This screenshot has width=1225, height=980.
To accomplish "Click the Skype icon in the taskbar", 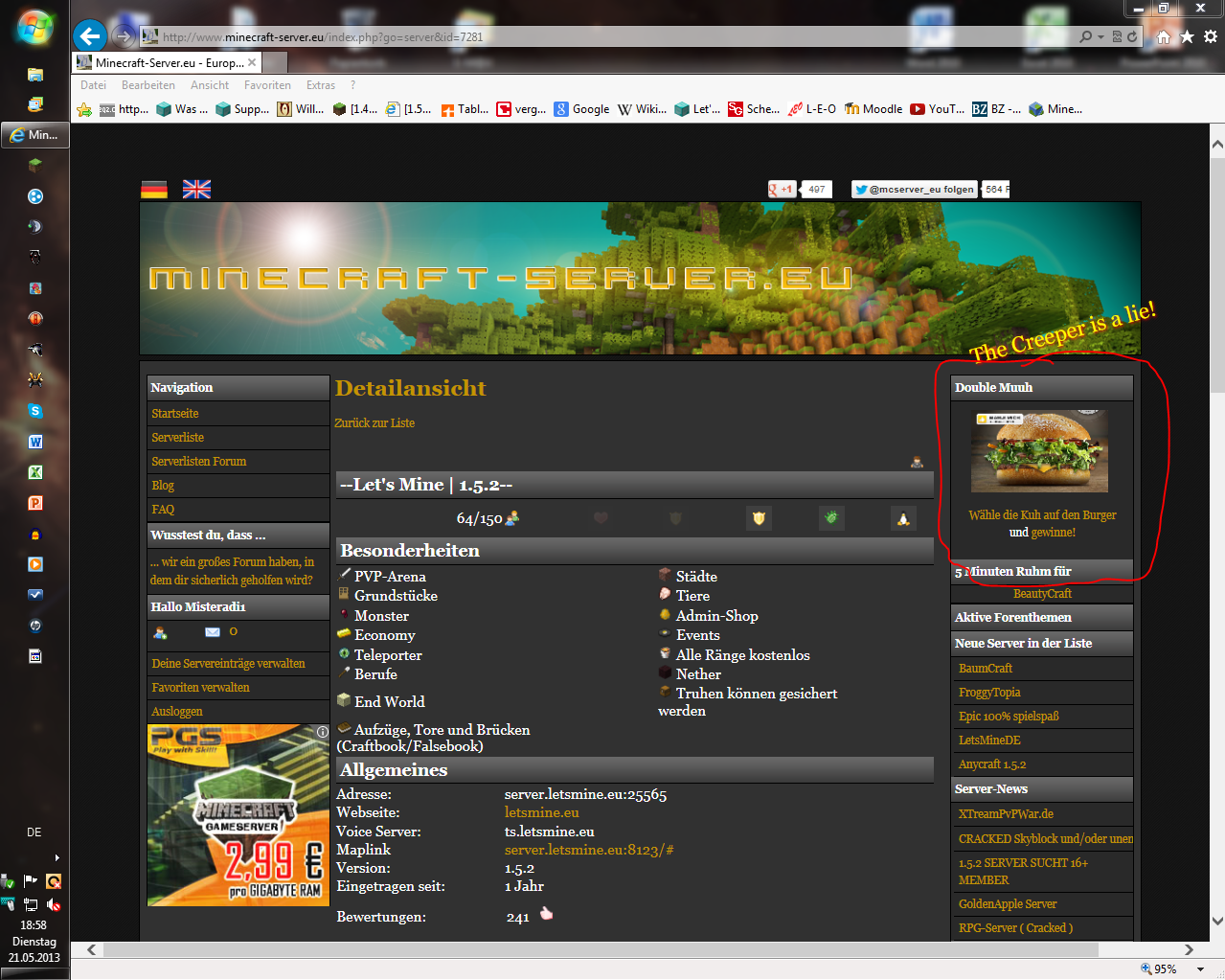I will click(x=35, y=411).
